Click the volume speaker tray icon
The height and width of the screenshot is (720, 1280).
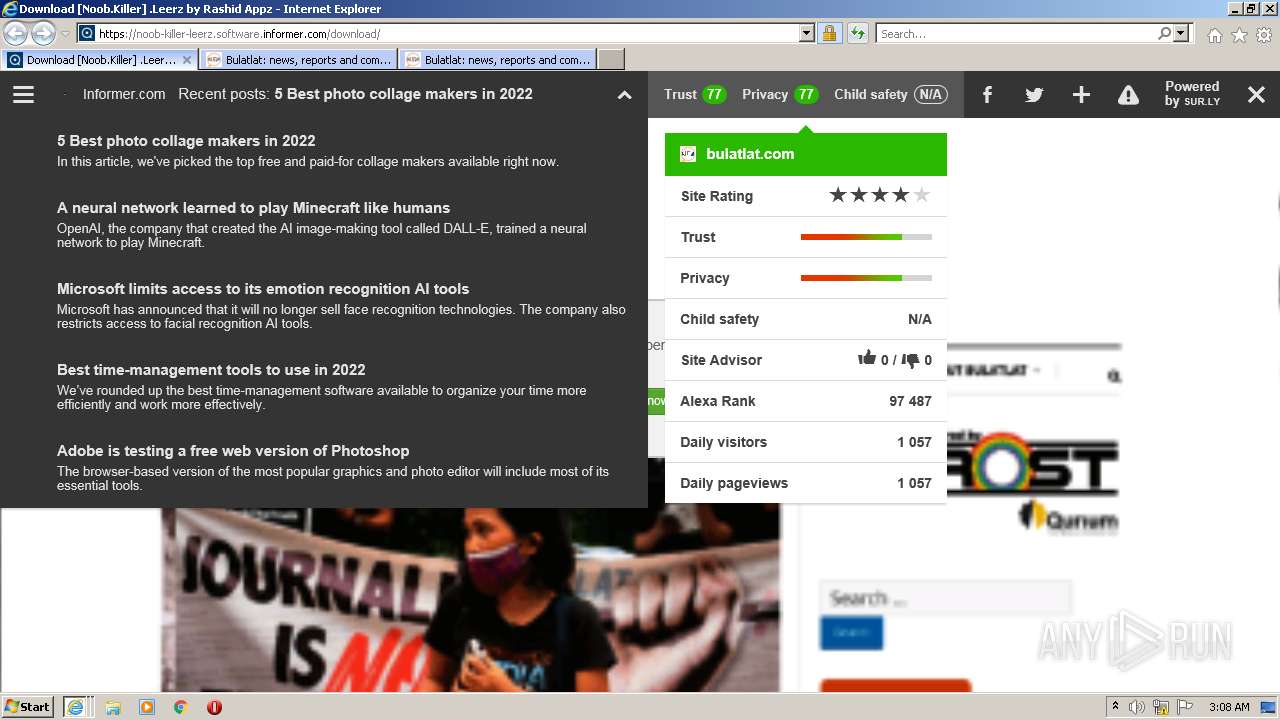coord(1139,707)
